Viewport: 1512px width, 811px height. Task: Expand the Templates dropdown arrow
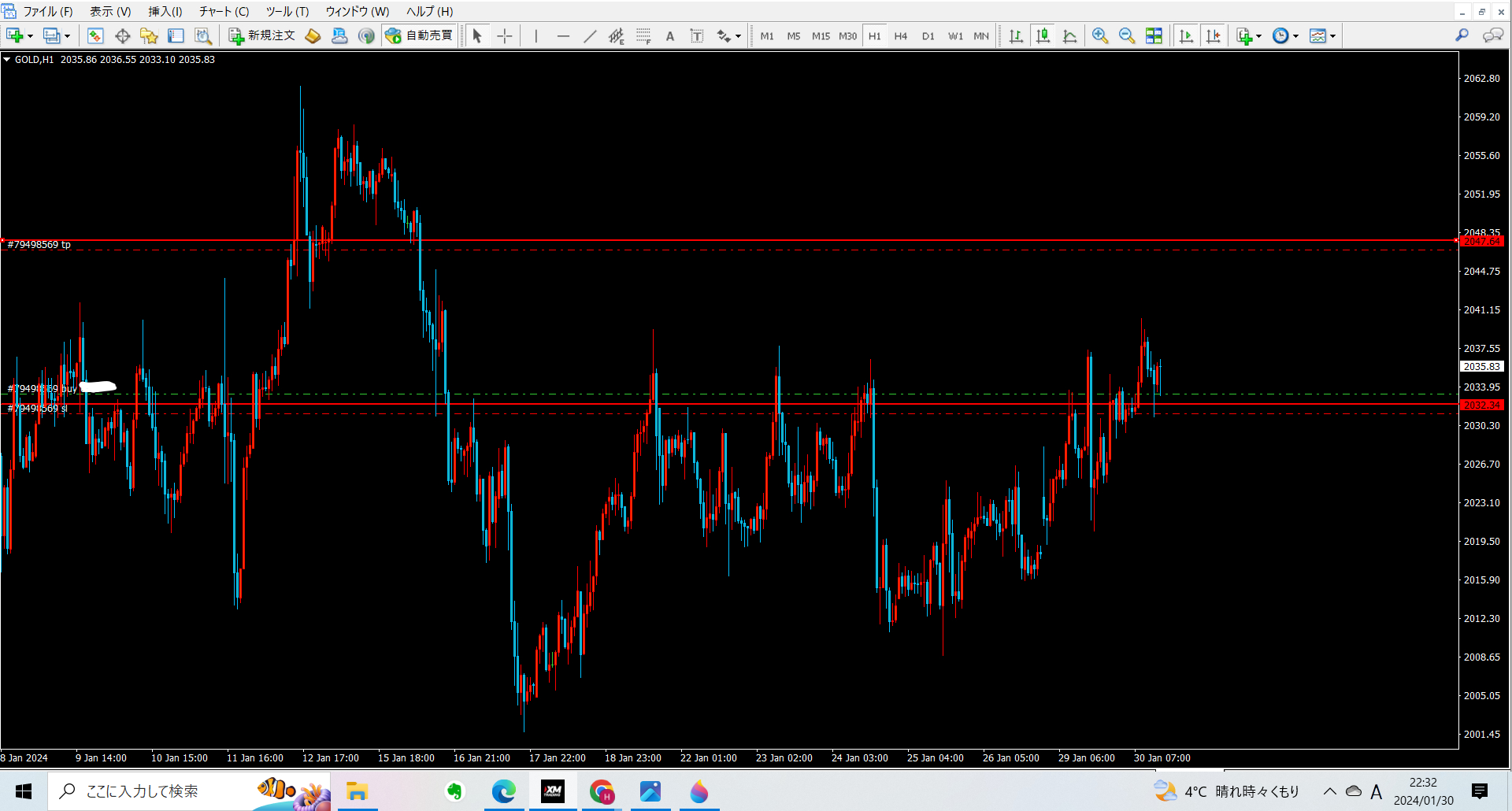coord(1332,36)
